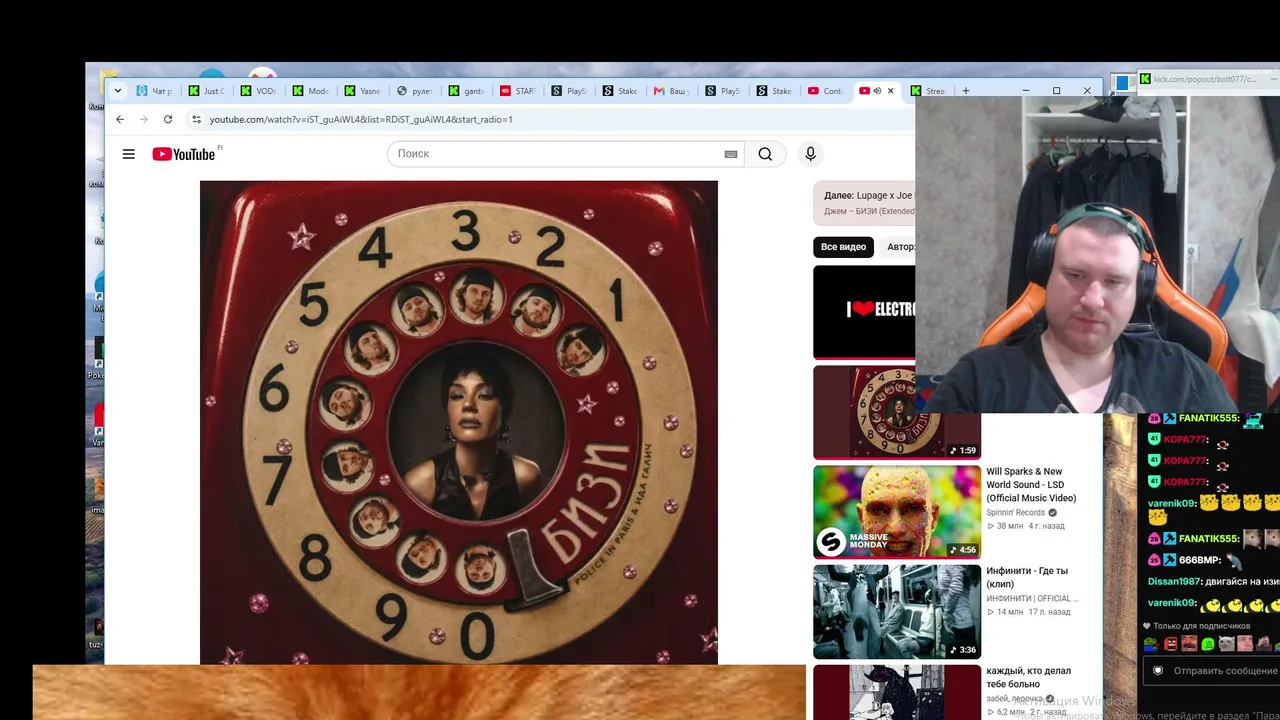Screen dimensions: 1280x720
Task: Switch to the "gantv" tab
Action: (467, 91)
